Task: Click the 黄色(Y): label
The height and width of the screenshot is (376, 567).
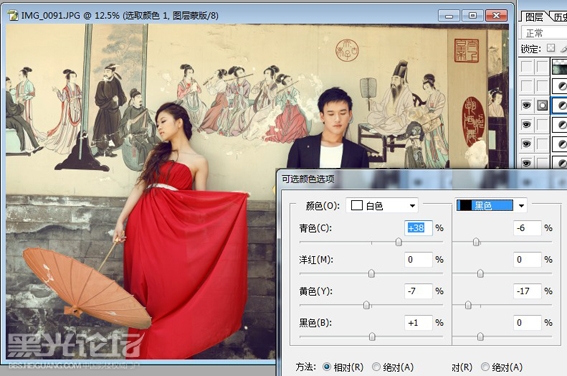Action: coord(315,291)
